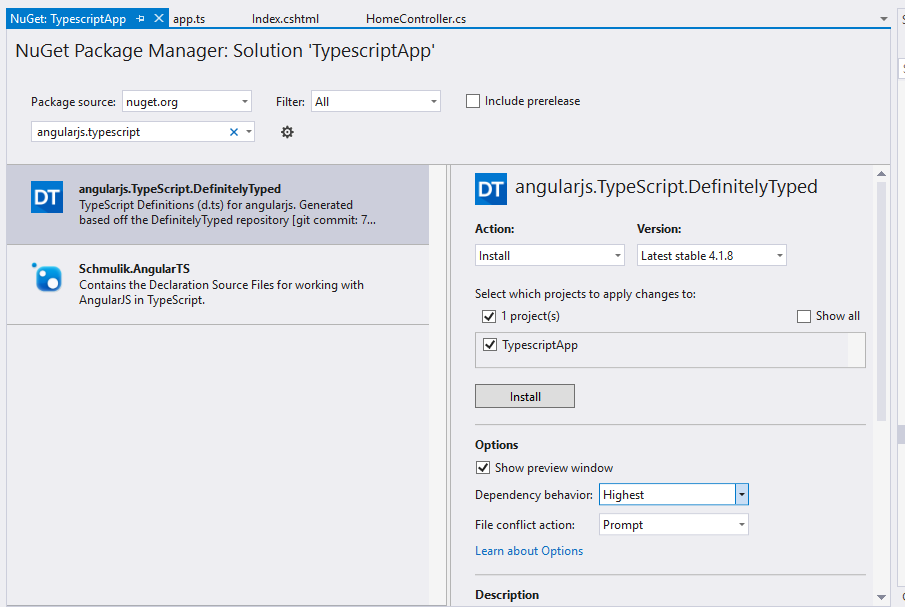Toggle the Show all checkbox
905x607 pixels.
point(804,316)
